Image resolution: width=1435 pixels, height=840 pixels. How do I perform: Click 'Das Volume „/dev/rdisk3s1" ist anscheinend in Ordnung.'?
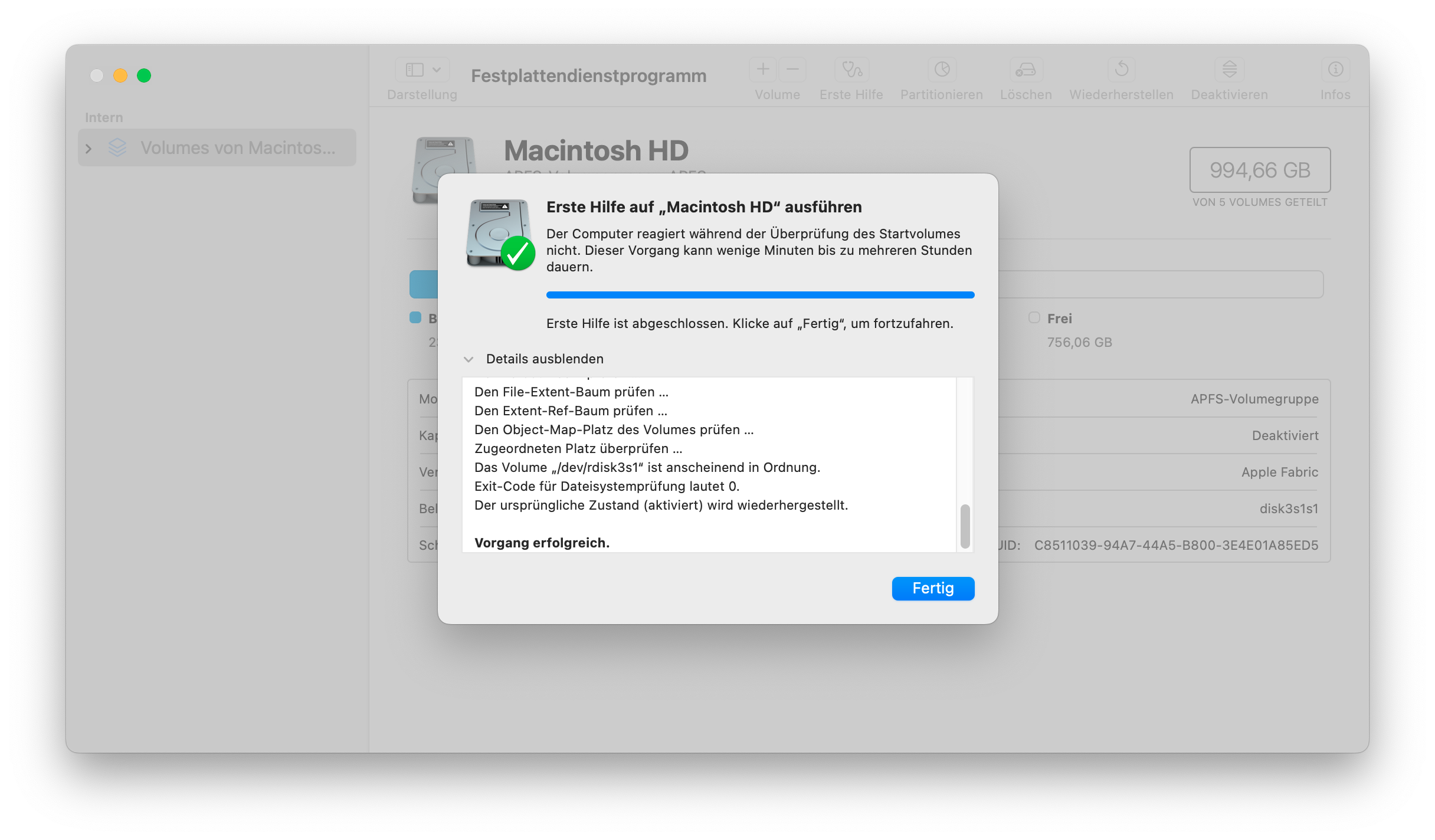647,467
